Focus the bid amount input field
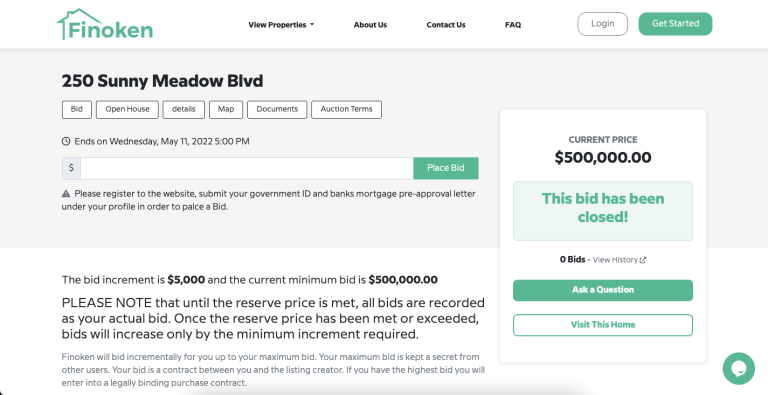 point(247,168)
